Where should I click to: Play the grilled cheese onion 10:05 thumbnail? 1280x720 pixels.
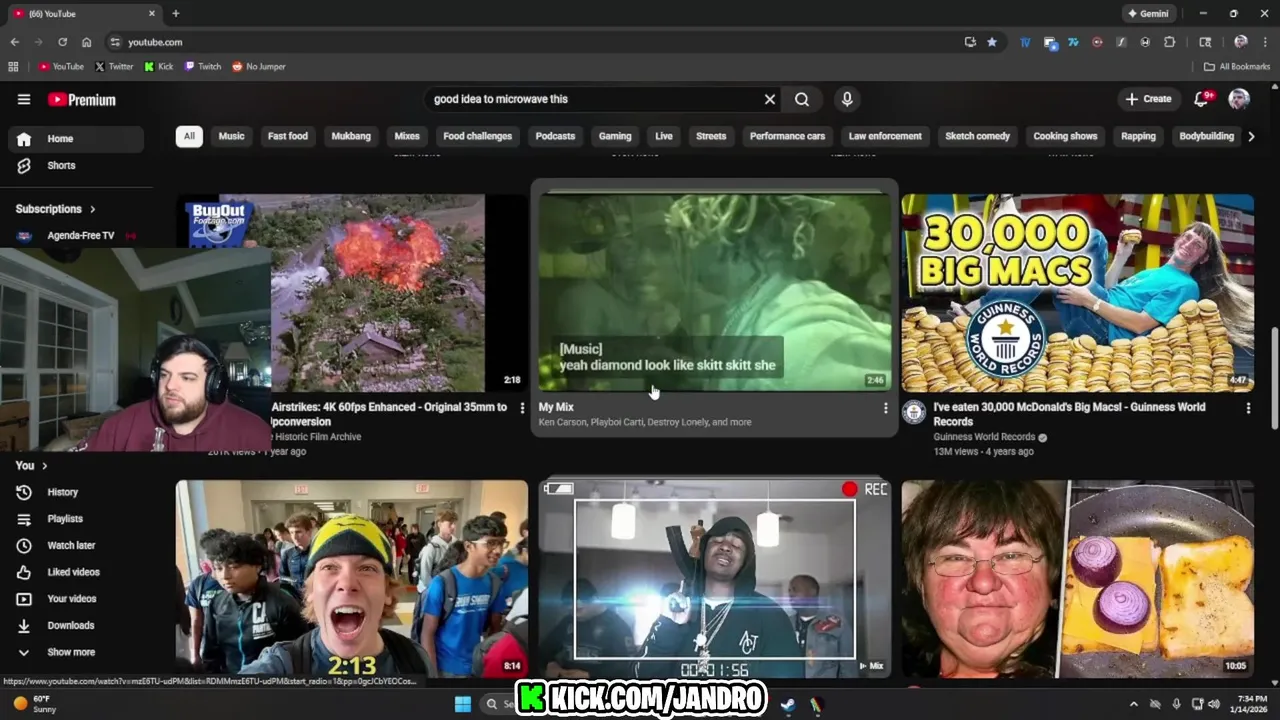[1077, 578]
